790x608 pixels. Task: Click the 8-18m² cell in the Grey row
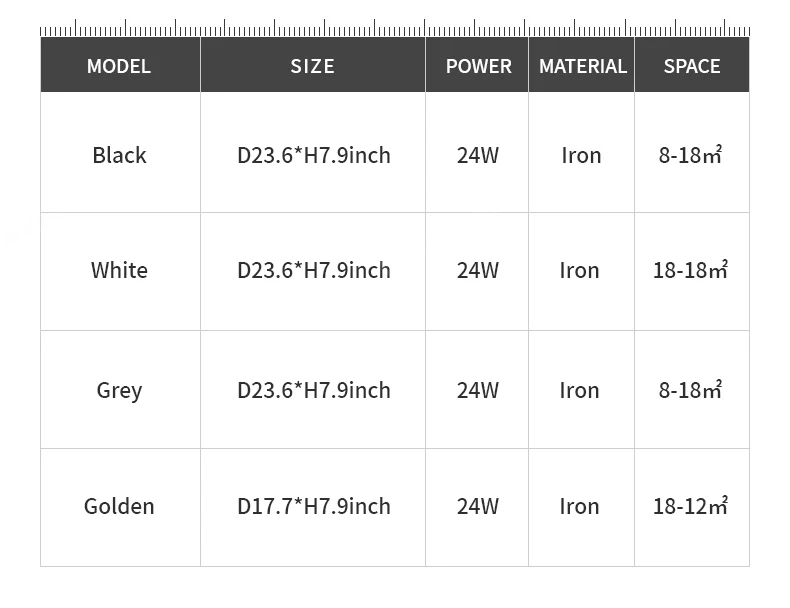(x=692, y=390)
